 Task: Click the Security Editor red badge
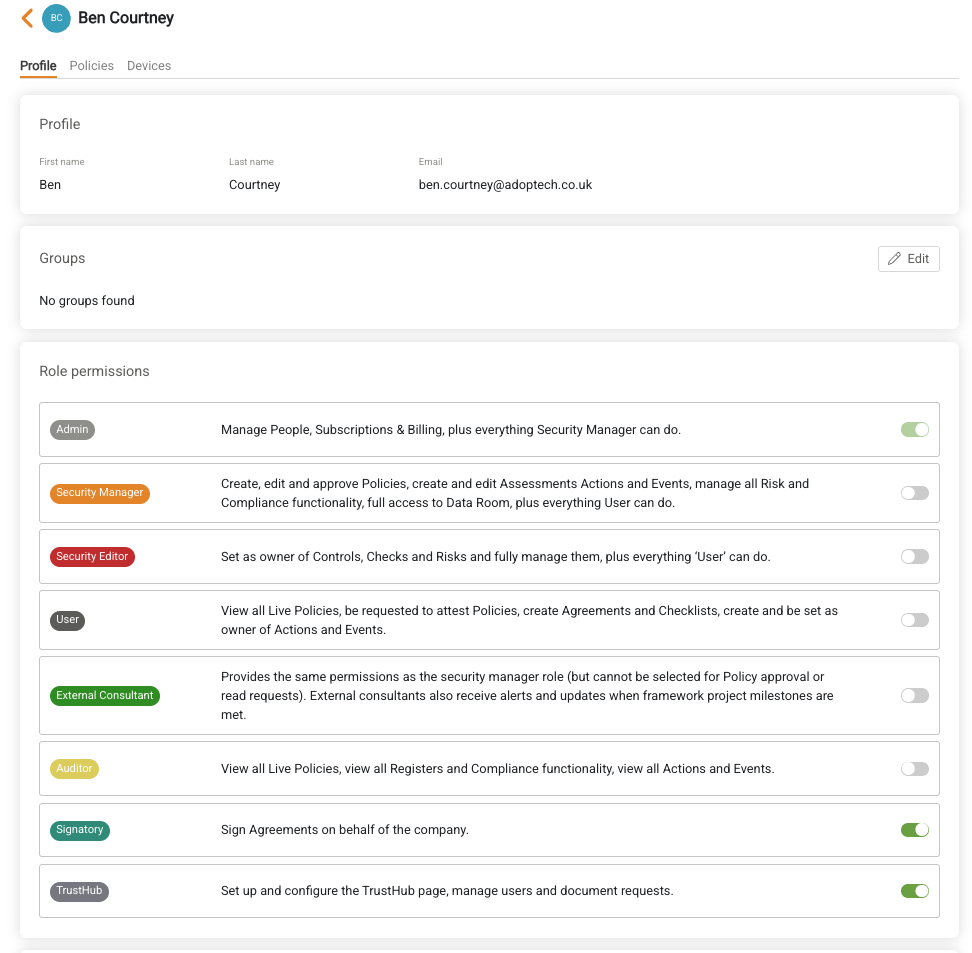(92, 557)
